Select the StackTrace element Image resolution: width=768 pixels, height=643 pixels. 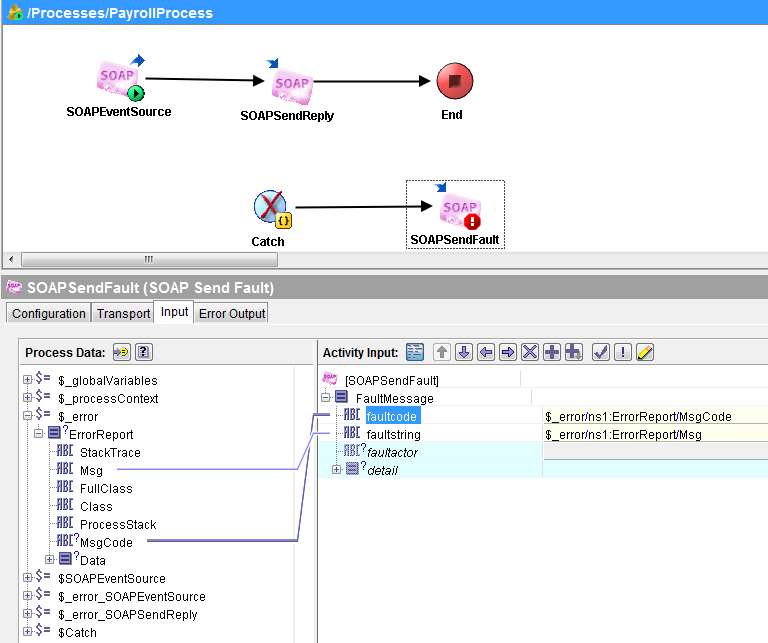point(110,452)
